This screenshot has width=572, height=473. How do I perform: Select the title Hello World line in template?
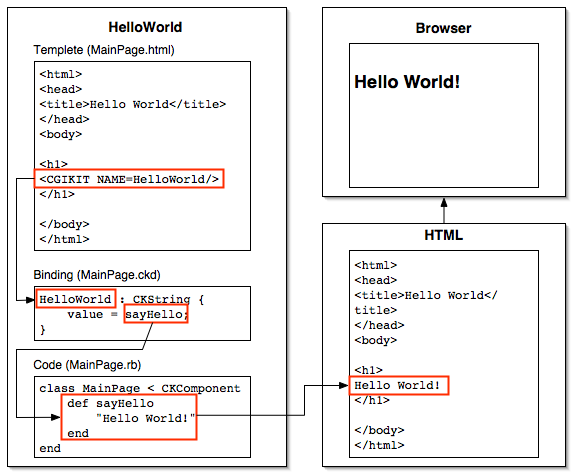tap(133, 104)
